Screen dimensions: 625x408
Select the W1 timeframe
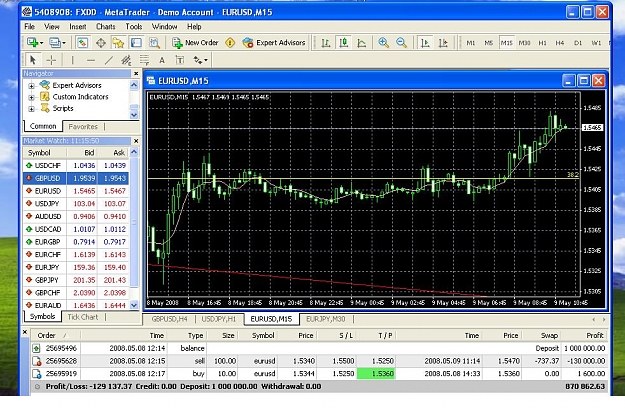click(596, 43)
